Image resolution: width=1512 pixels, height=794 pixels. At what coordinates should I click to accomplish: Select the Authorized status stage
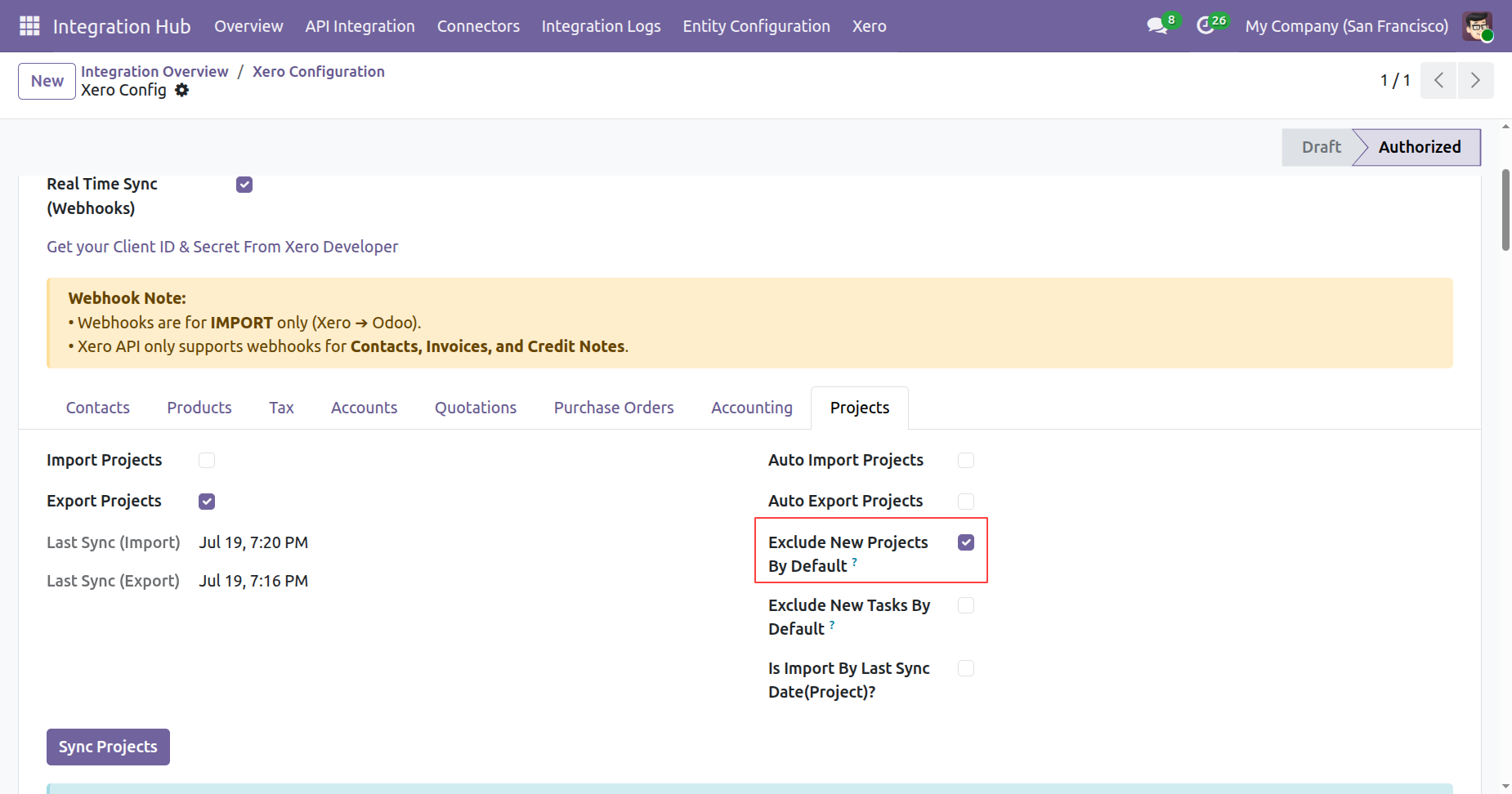click(x=1419, y=147)
